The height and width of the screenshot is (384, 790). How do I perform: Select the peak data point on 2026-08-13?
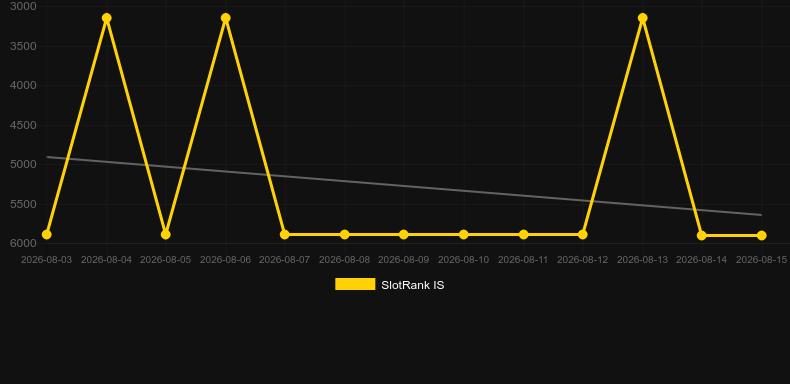tap(642, 18)
